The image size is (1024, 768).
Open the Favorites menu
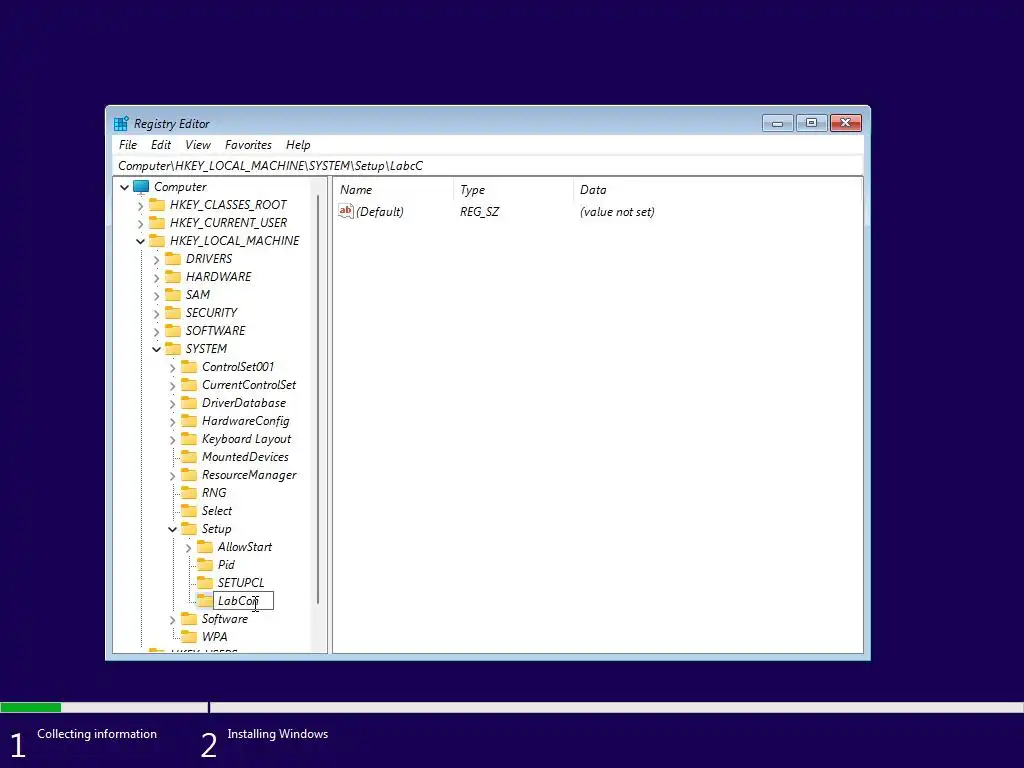pyautogui.click(x=248, y=145)
